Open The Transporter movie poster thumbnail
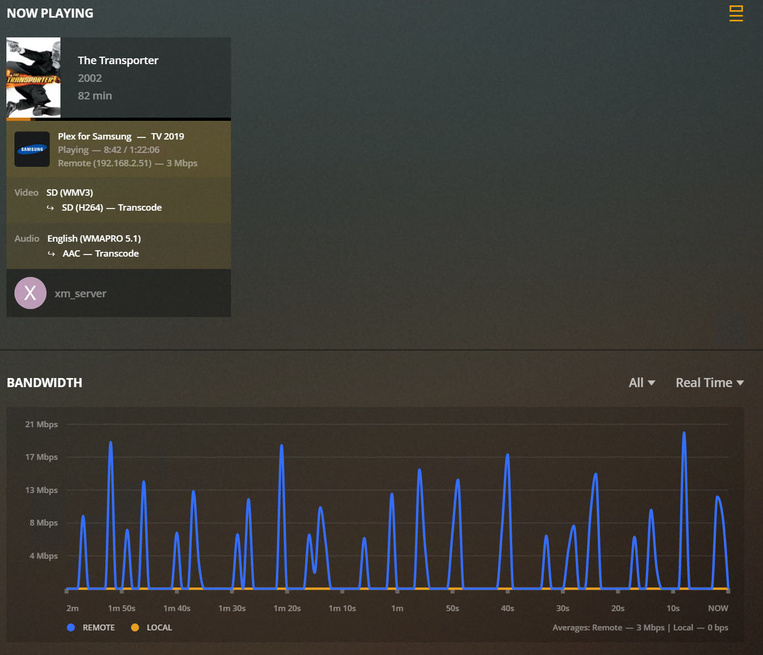Image resolution: width=763 pixels, height=655 pixels. click(x=34, y=77)
